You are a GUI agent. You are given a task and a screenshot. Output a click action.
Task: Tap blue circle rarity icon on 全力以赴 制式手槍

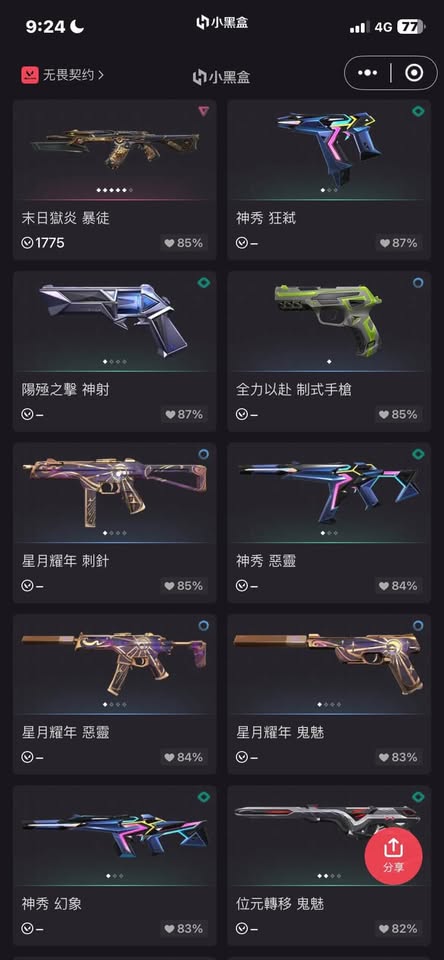[x=418, y=282]
